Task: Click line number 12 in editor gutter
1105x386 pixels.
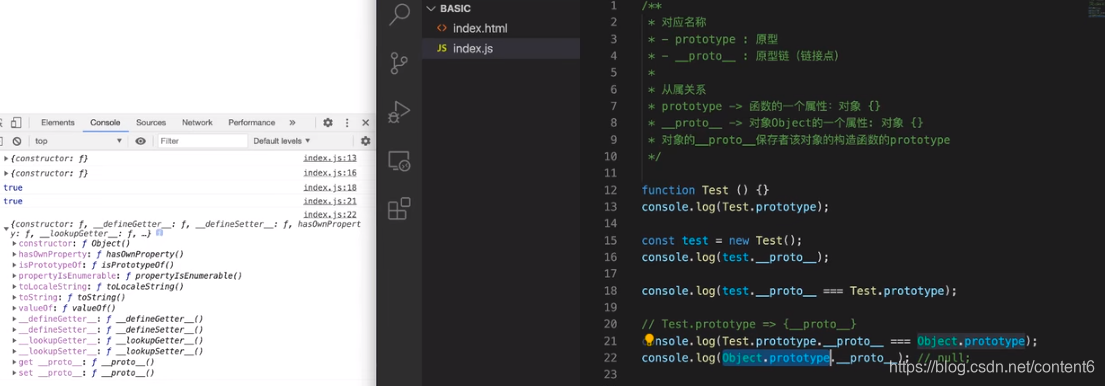Action: point(610,190)
